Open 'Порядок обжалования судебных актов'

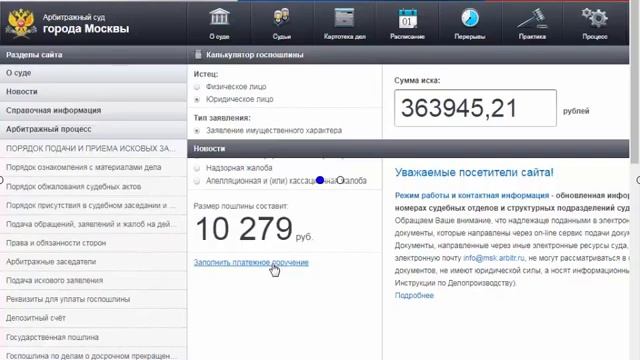click(x=93, y=187)
